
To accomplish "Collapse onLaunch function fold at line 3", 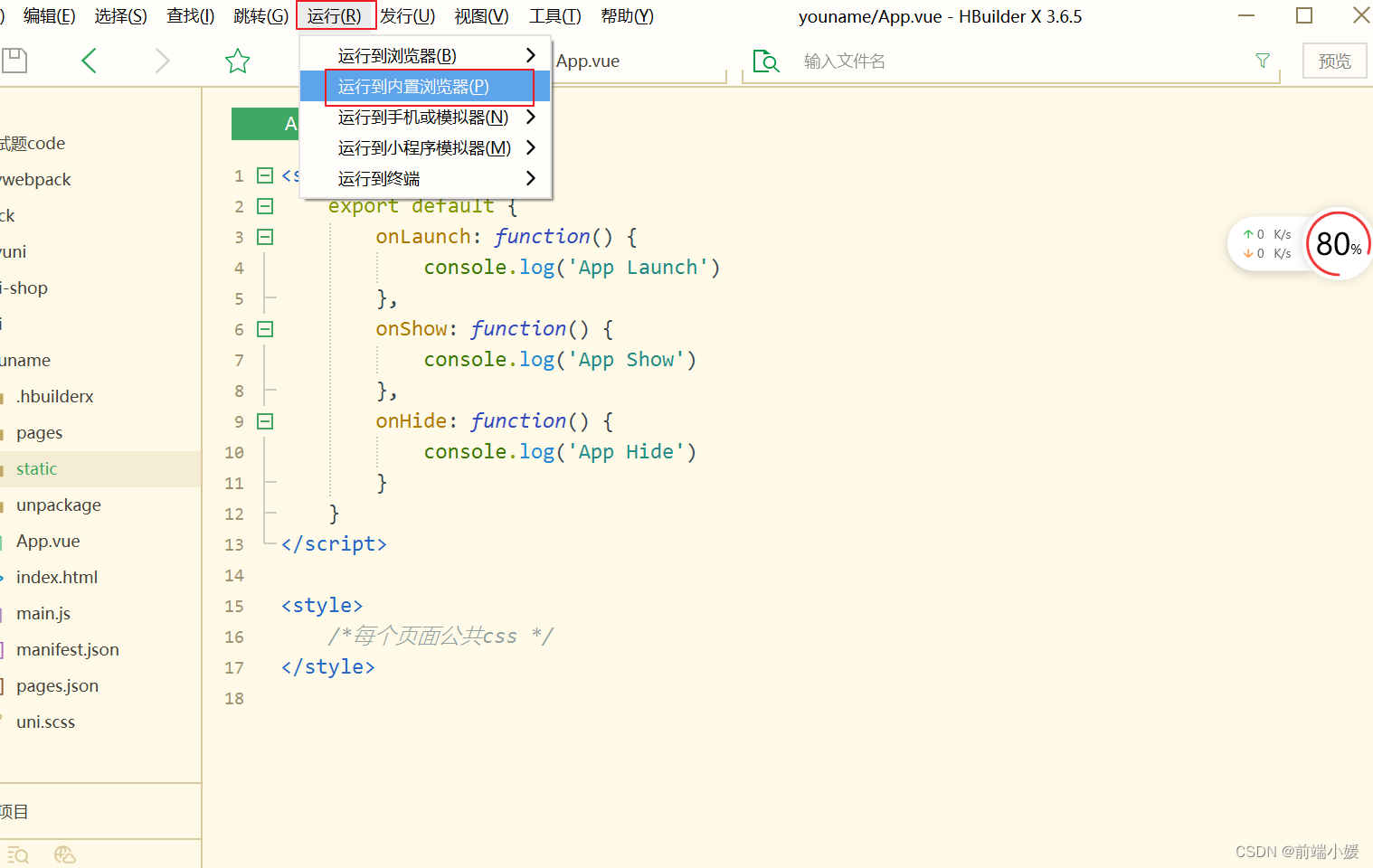I will coord(265,237).
